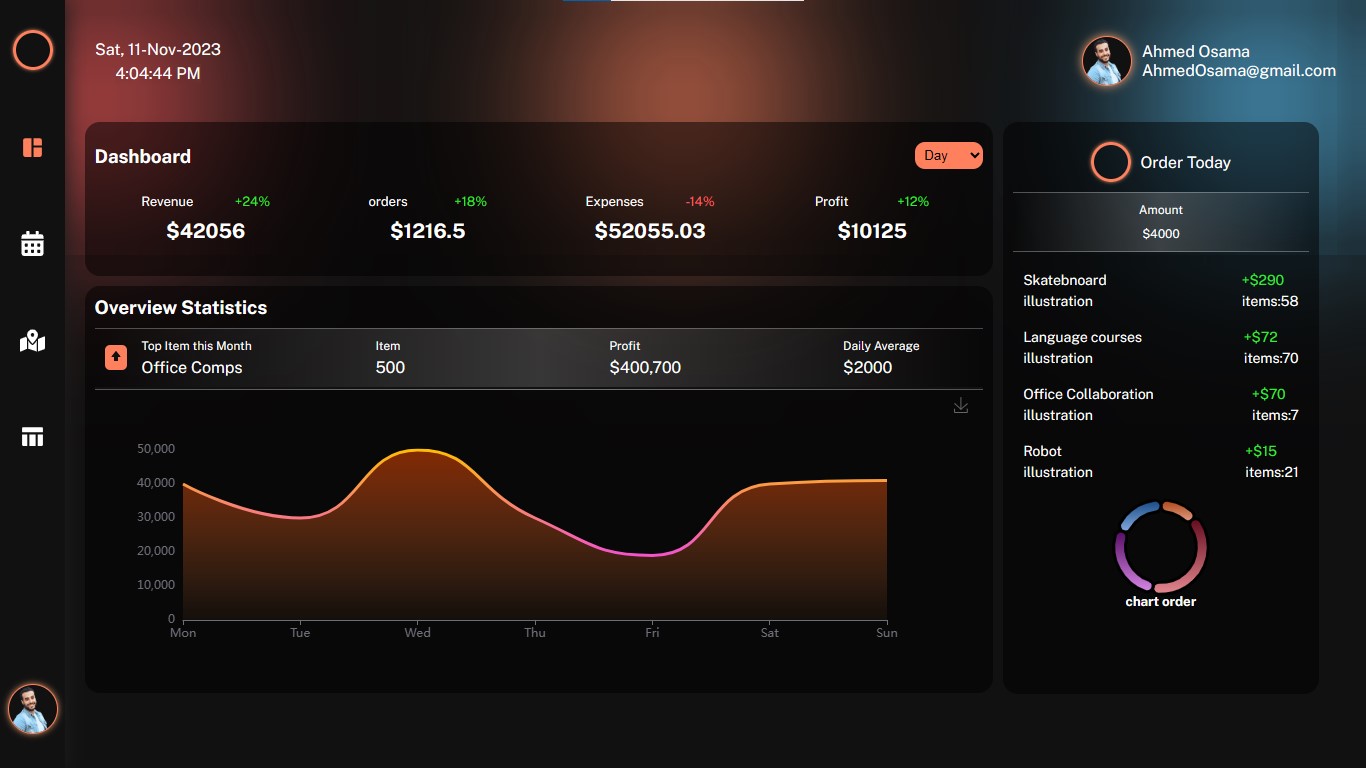
Task: Click profile avatar at sidebar bottom
Action: tap(33, 709)
